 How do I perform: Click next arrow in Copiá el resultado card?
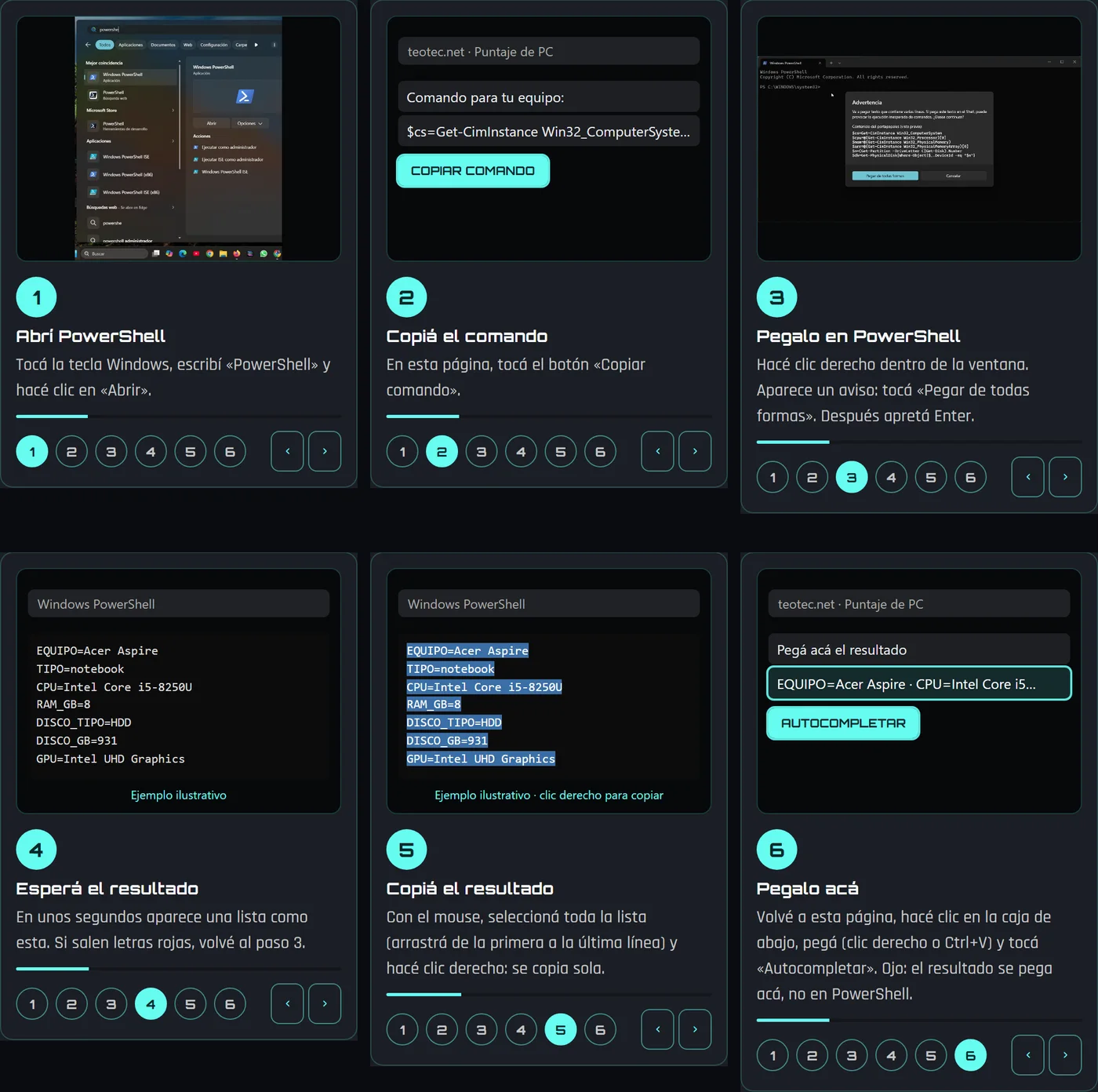pos(695,1029)
